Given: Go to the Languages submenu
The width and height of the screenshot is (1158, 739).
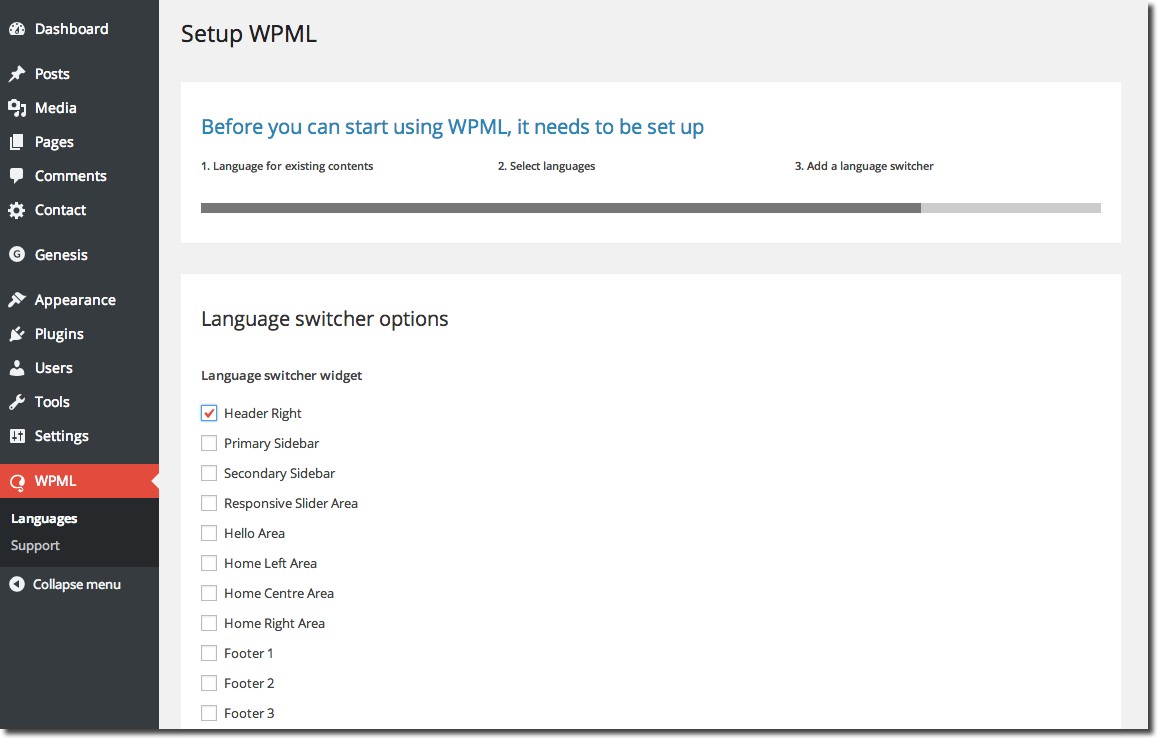Looking at the screenshot, I should click(44, 518).
